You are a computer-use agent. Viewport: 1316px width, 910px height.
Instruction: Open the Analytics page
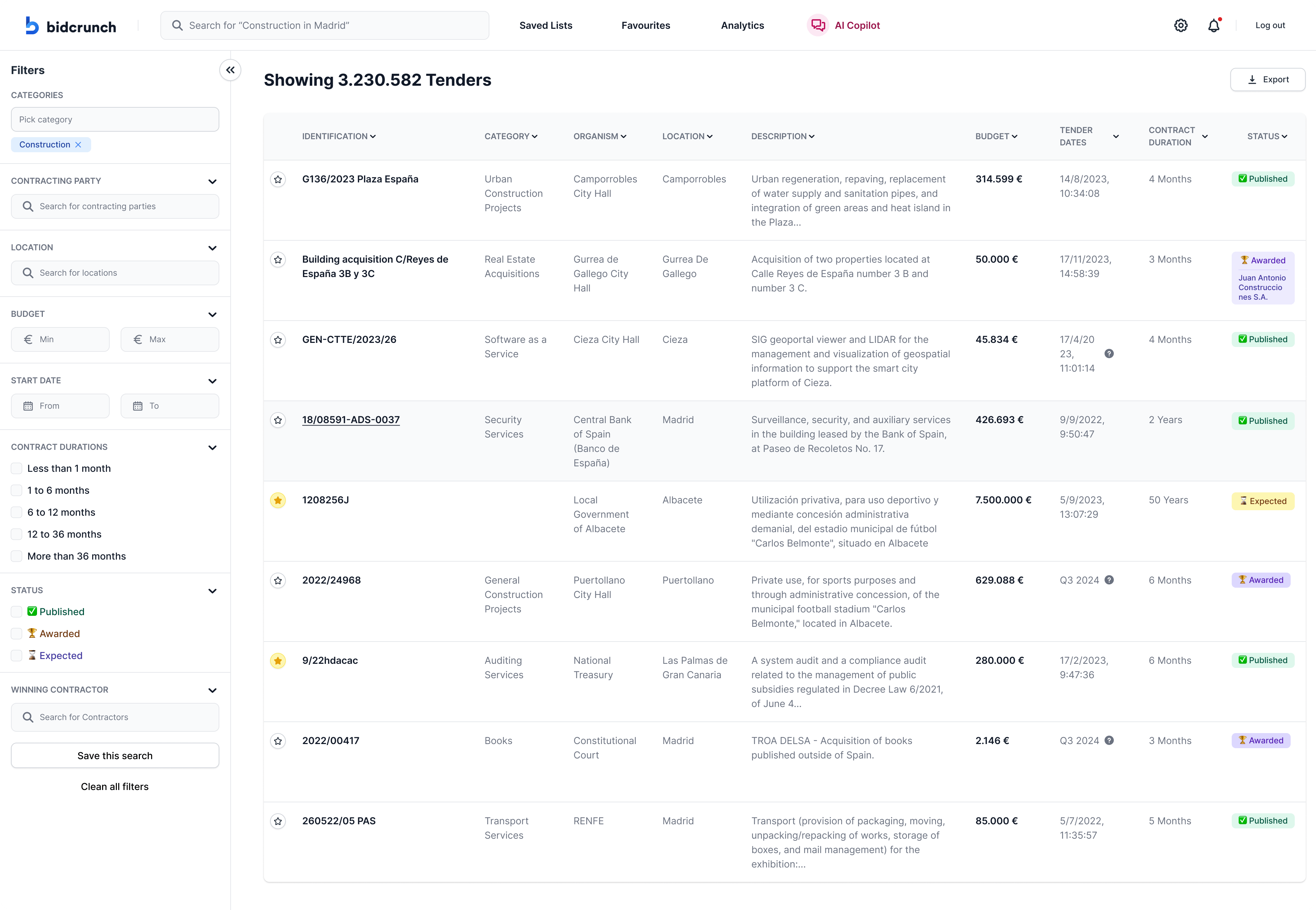pos(742,26)
